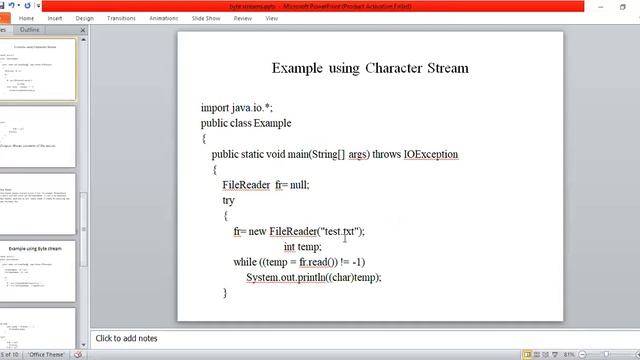The height and width of the screenshot is (360, 640).
Task: Click the Undo icon in Quick Access Toolbar
Action: [12, 6]
